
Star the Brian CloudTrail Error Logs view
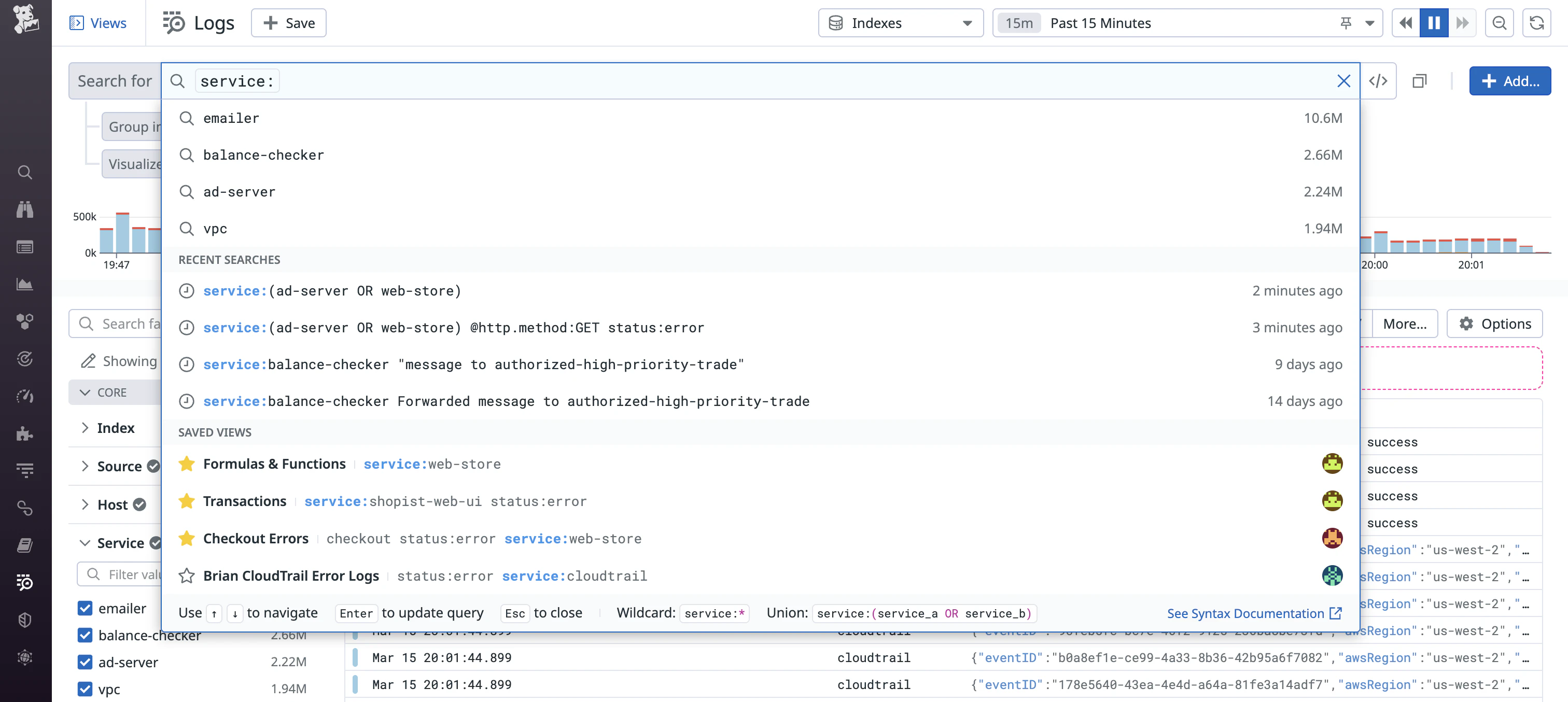coord(186,576)
